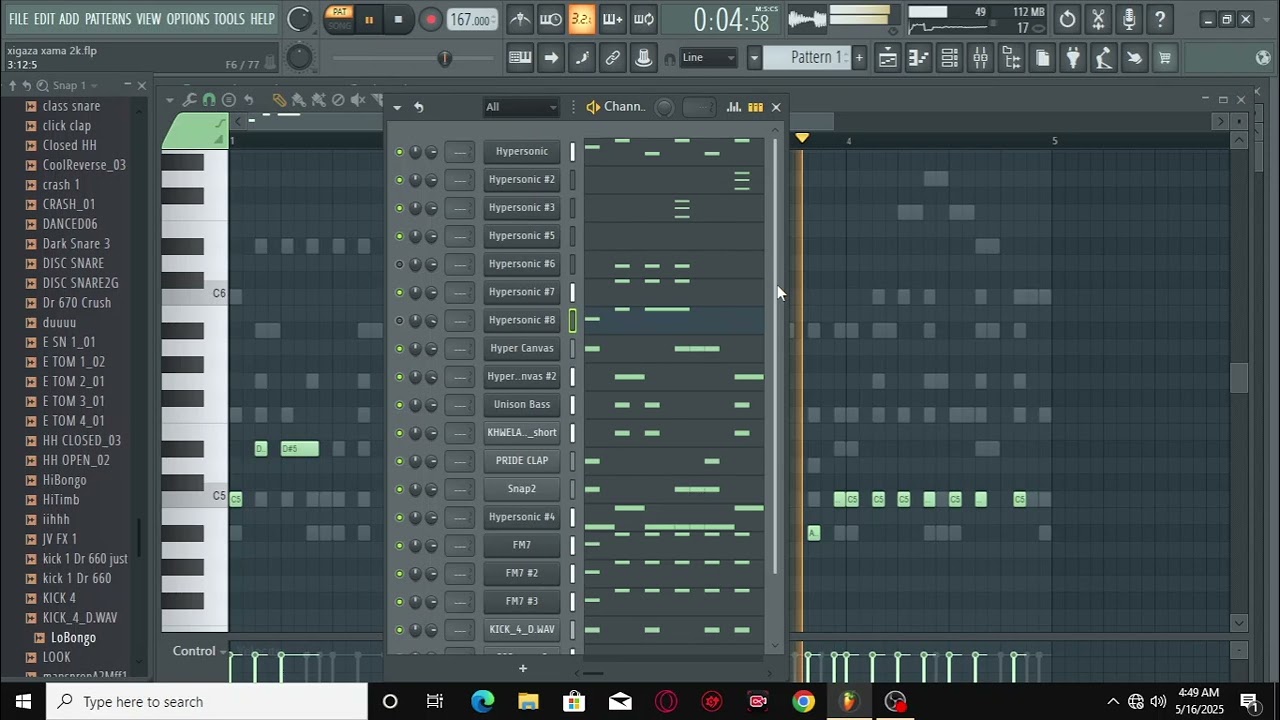The image size is (1280, 720).
Task: Adjust the master pitch slider
Action: click(445, 59)
